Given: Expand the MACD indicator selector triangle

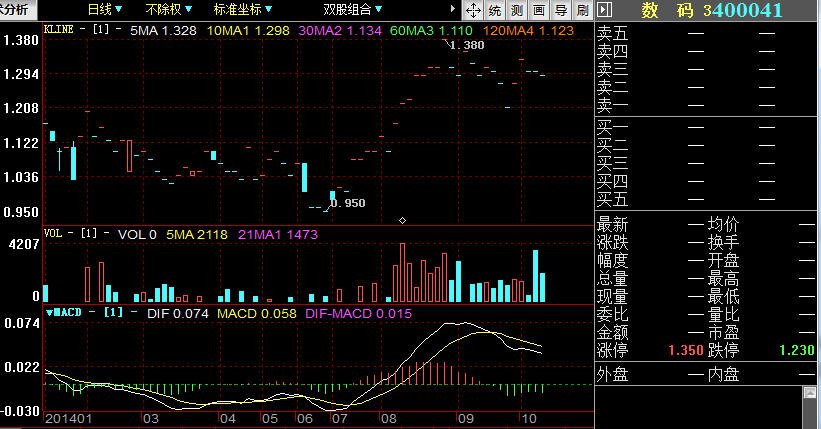Looking at the screenshot, I should point(50,313).
